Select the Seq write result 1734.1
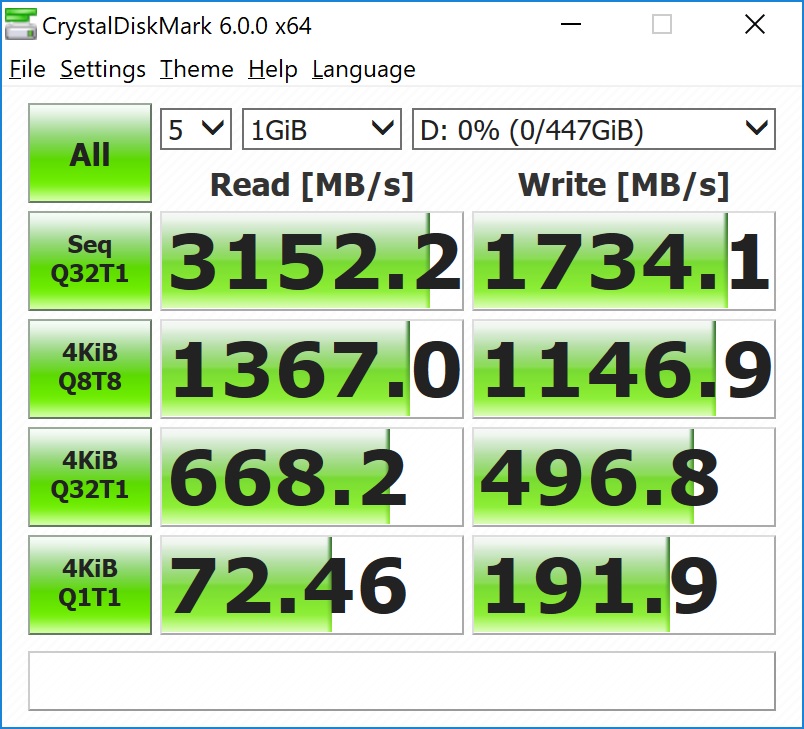Image resolution: width=804 pixels, height=729 pixels. (x=624, y=261)
